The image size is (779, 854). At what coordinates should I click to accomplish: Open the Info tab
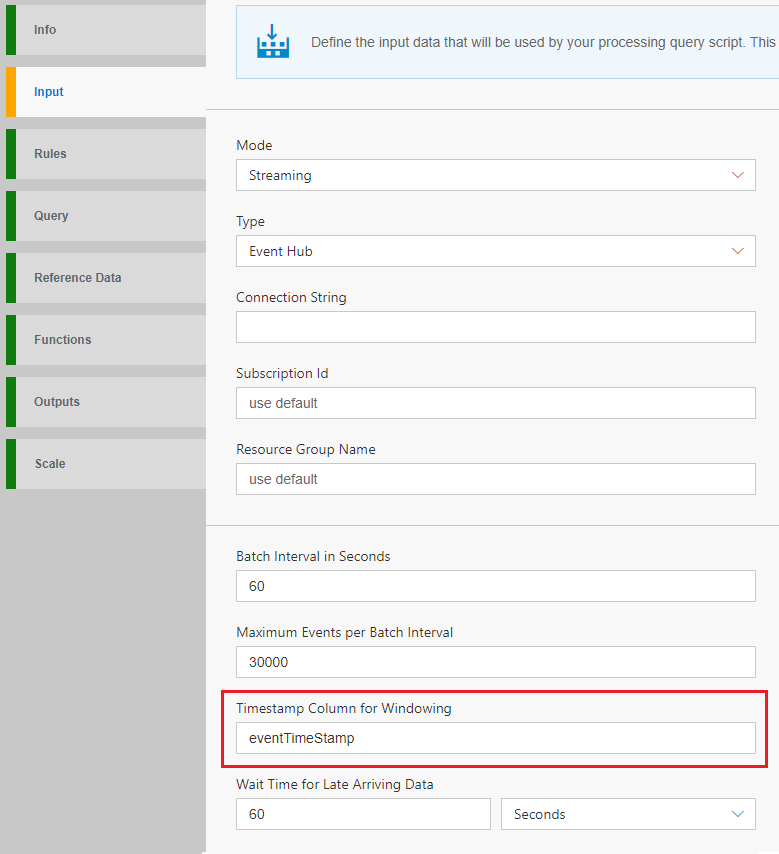pyautogui.click(x=105, y=30)
